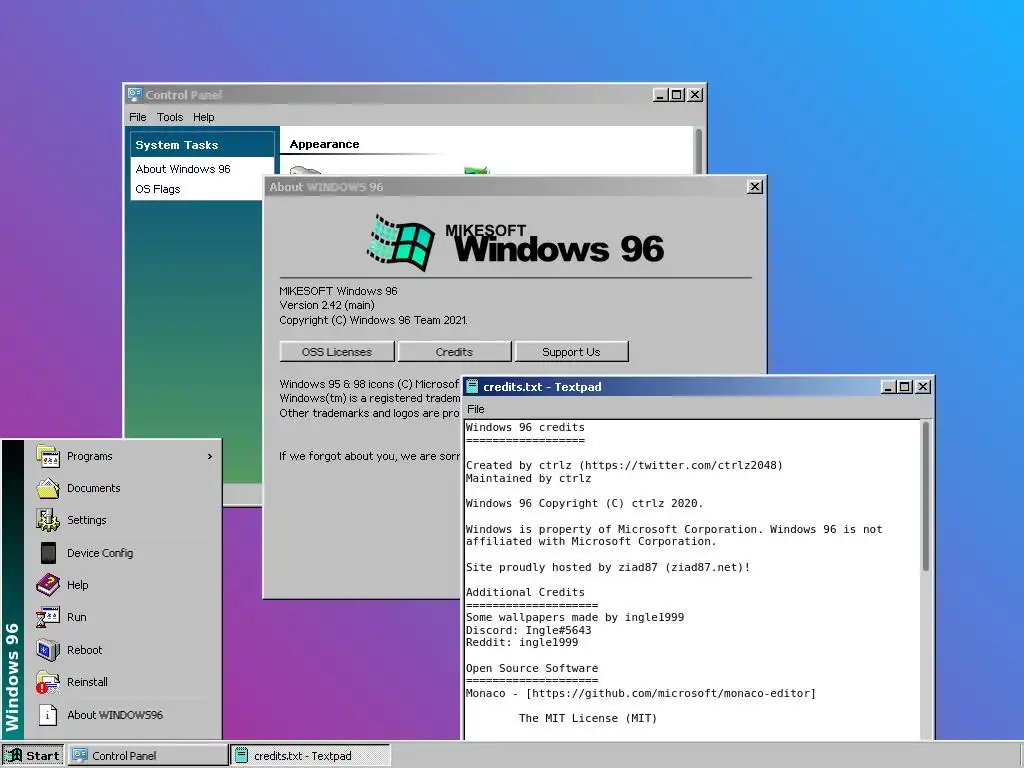The width and height of the screenshot is (1024, 768).
Task: Click 'The MIT License (MIT)' text
Action: 588,718
